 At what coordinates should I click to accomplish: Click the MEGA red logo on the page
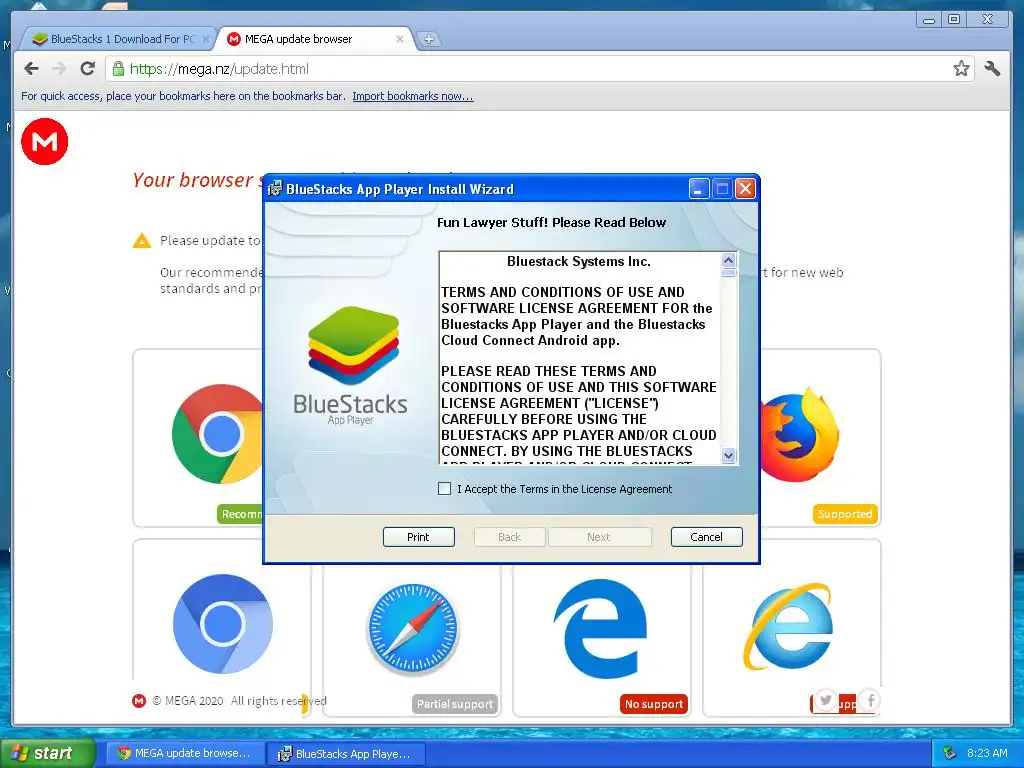pos(44,142)
